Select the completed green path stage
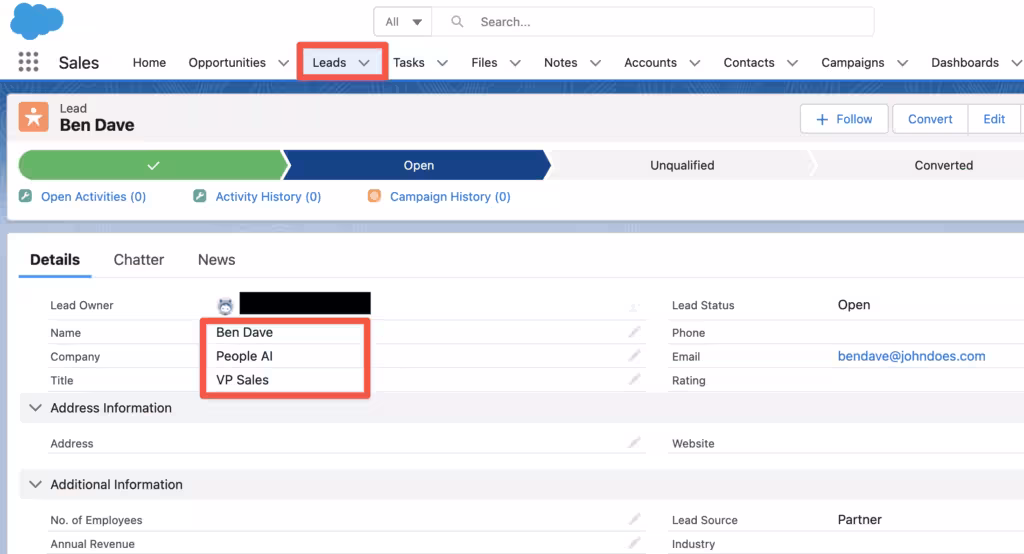The image size is (1024, 554). [153, 165]
